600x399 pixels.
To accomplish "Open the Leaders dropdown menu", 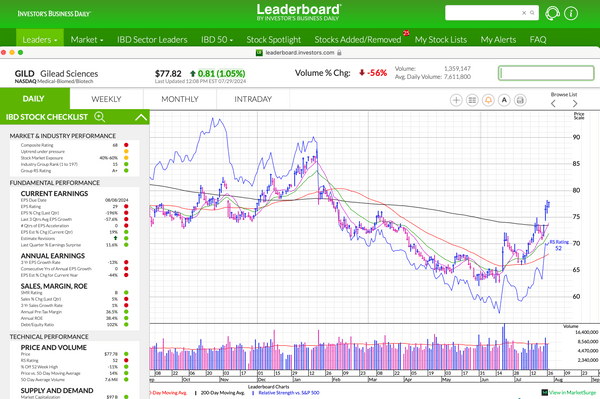I will pyautogui.click(x=40, y=39).
